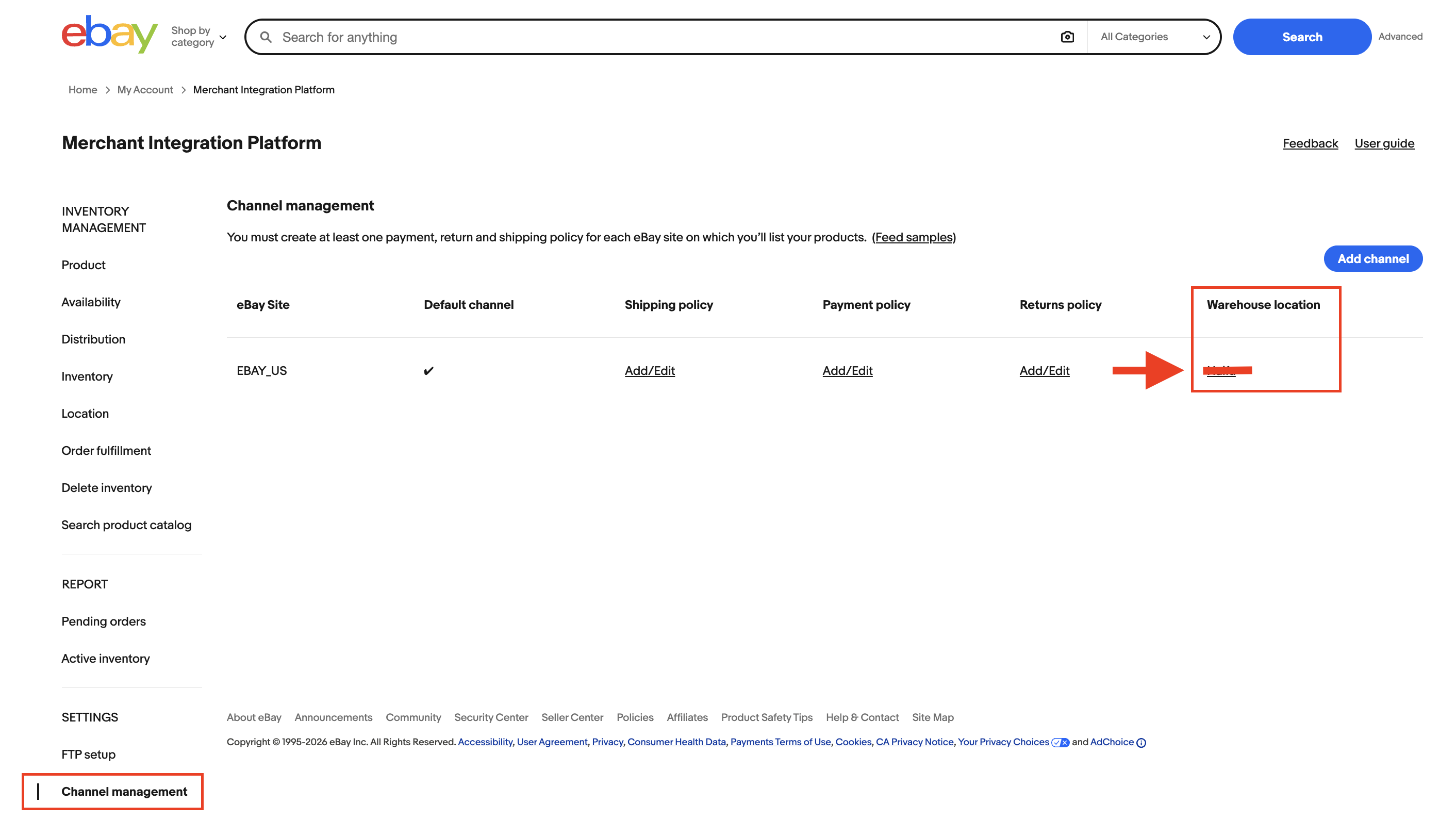Open Affiliates footer link

coord(687,718)
